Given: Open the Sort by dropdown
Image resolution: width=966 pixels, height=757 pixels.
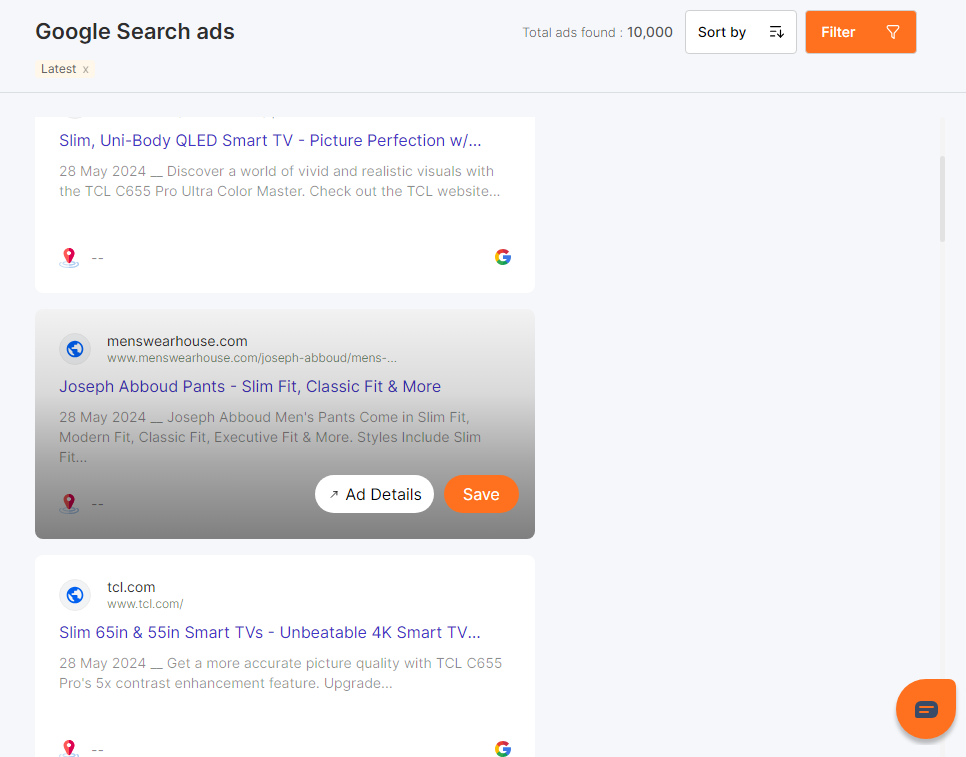Looking at the screenshot, I should point(741,32).
